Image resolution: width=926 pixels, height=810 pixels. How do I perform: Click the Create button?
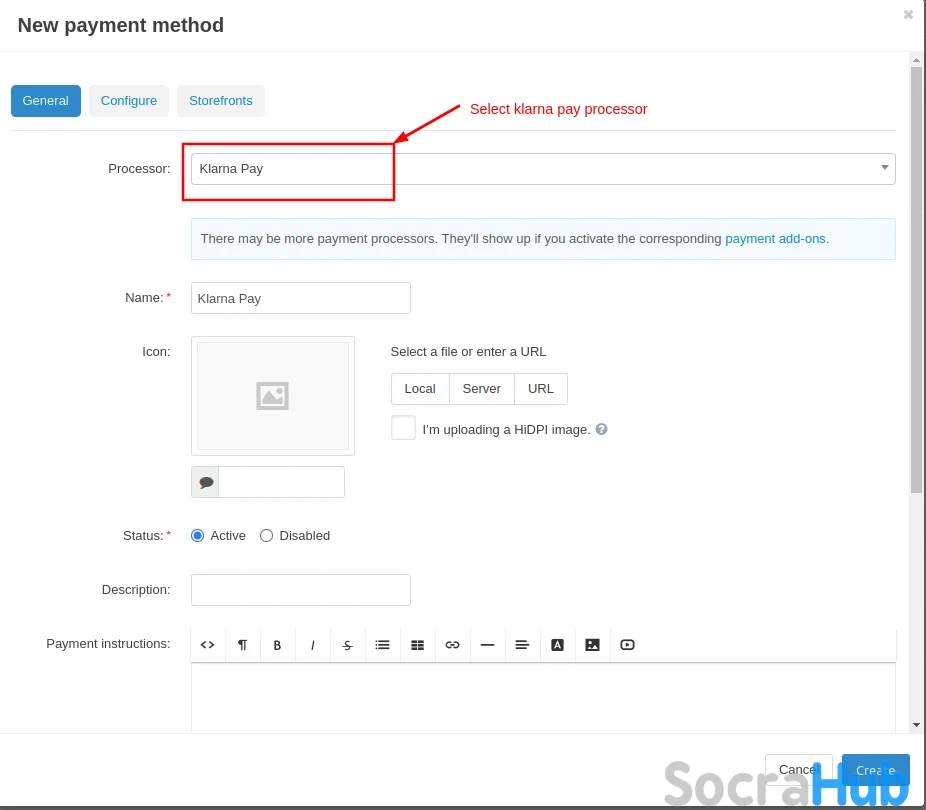tap(875, 770)
